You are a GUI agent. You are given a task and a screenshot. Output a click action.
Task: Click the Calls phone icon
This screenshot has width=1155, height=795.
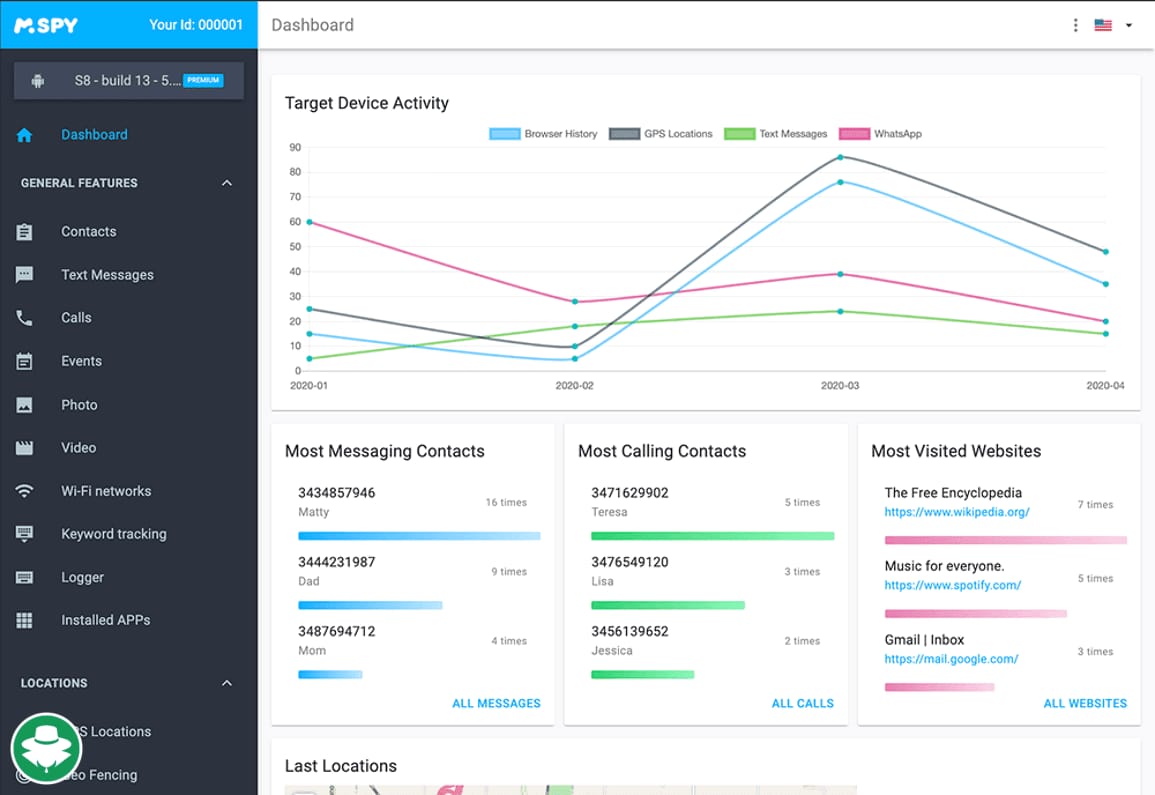click(25, 318)
